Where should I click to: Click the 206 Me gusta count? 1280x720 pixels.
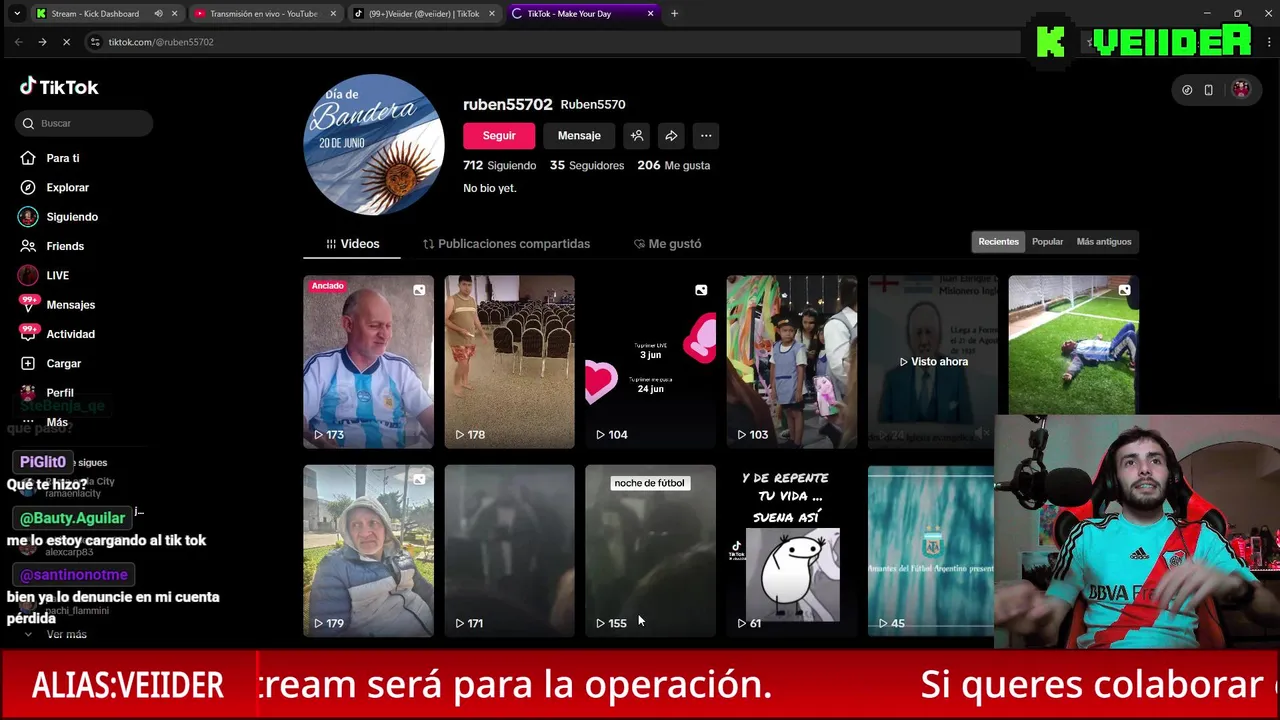click(674, 165)
